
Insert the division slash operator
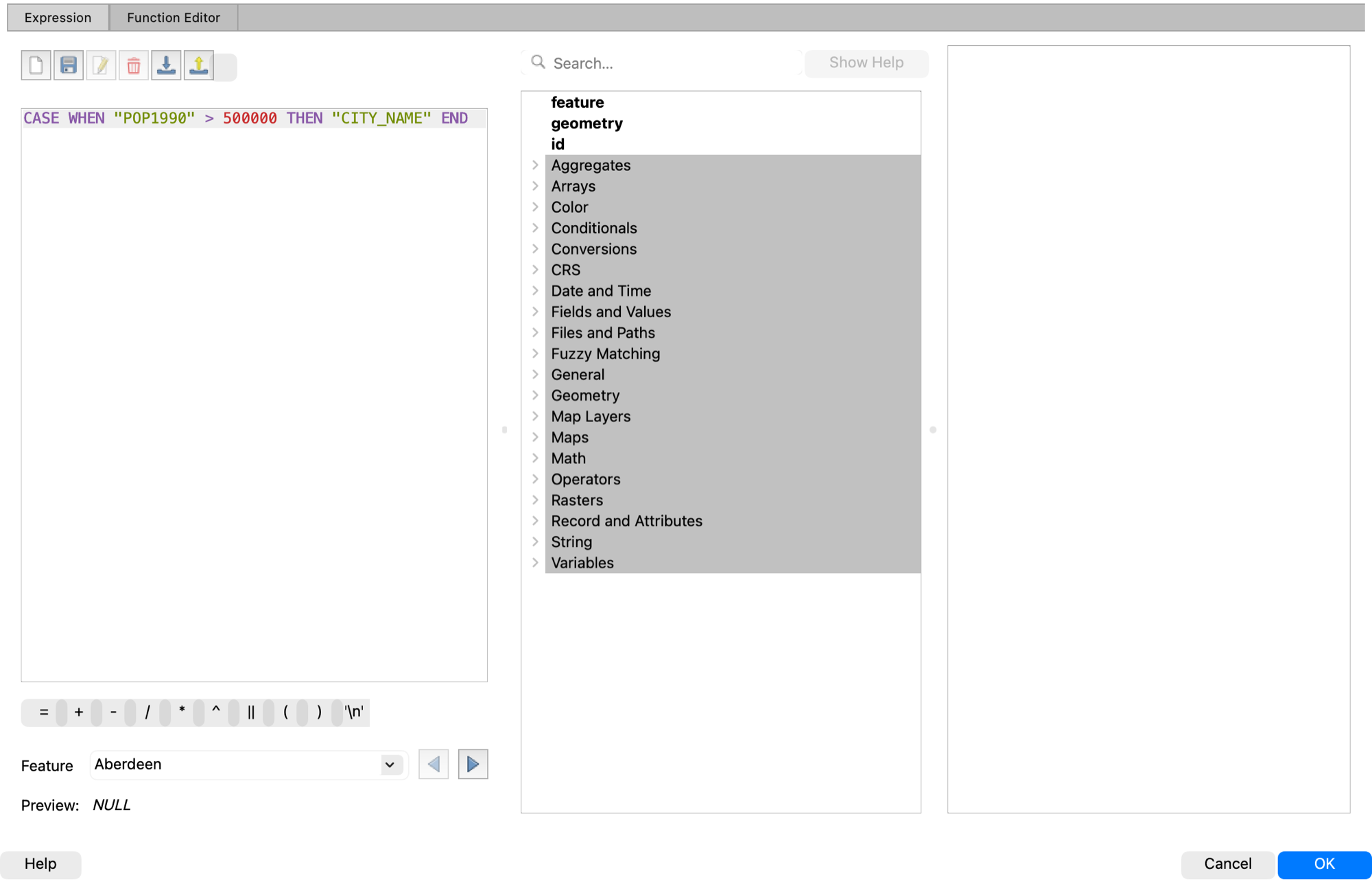coord(147,712)
